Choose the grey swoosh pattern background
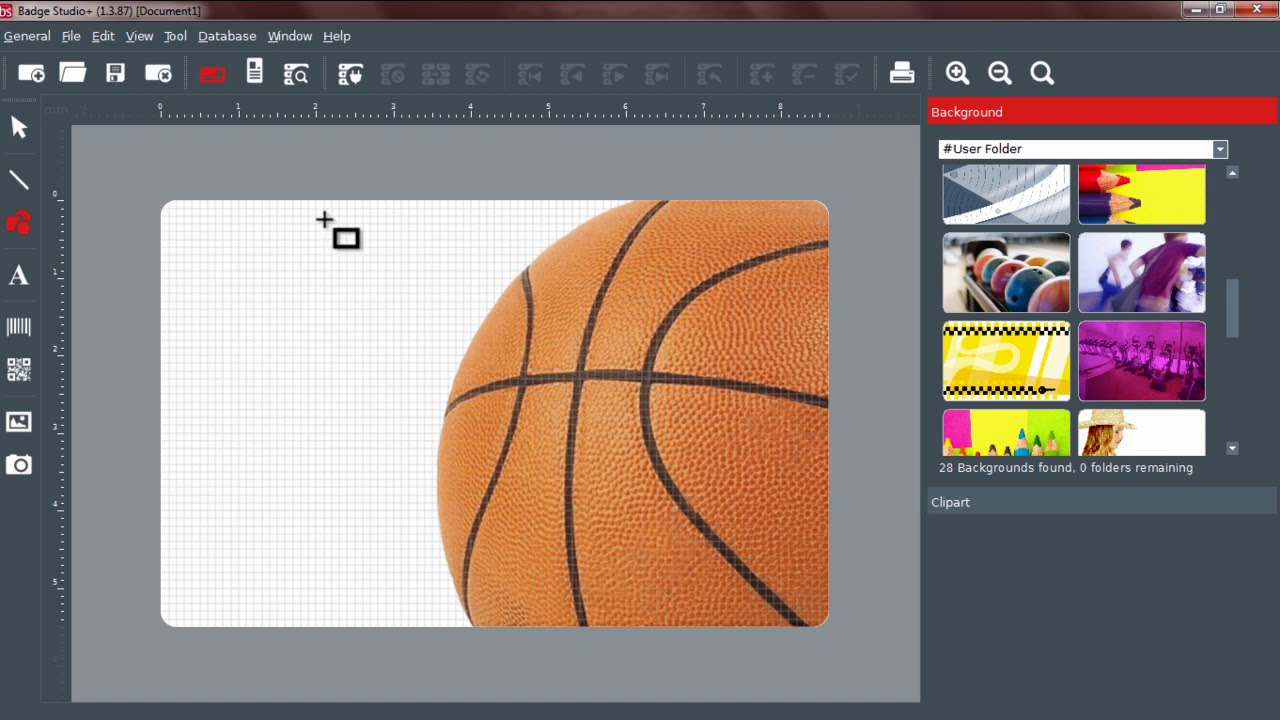 click(x=1006, y=195)
